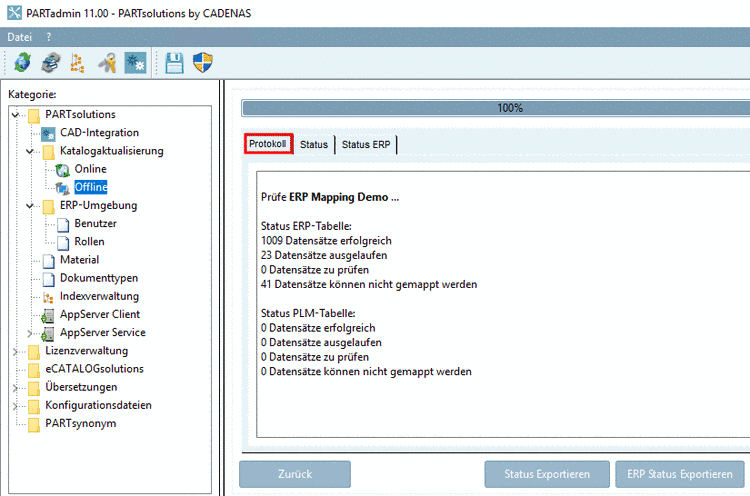
Task: Click the Konfigurationsdateien folder icon
Action: (33, 406)
